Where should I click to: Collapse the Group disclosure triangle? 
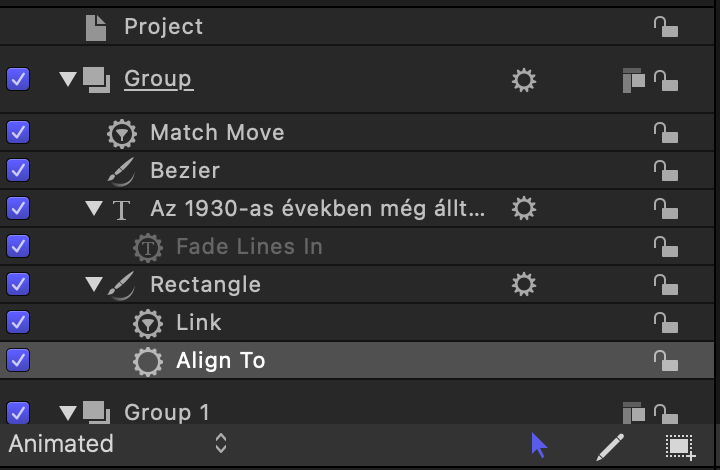click(68, 79)
